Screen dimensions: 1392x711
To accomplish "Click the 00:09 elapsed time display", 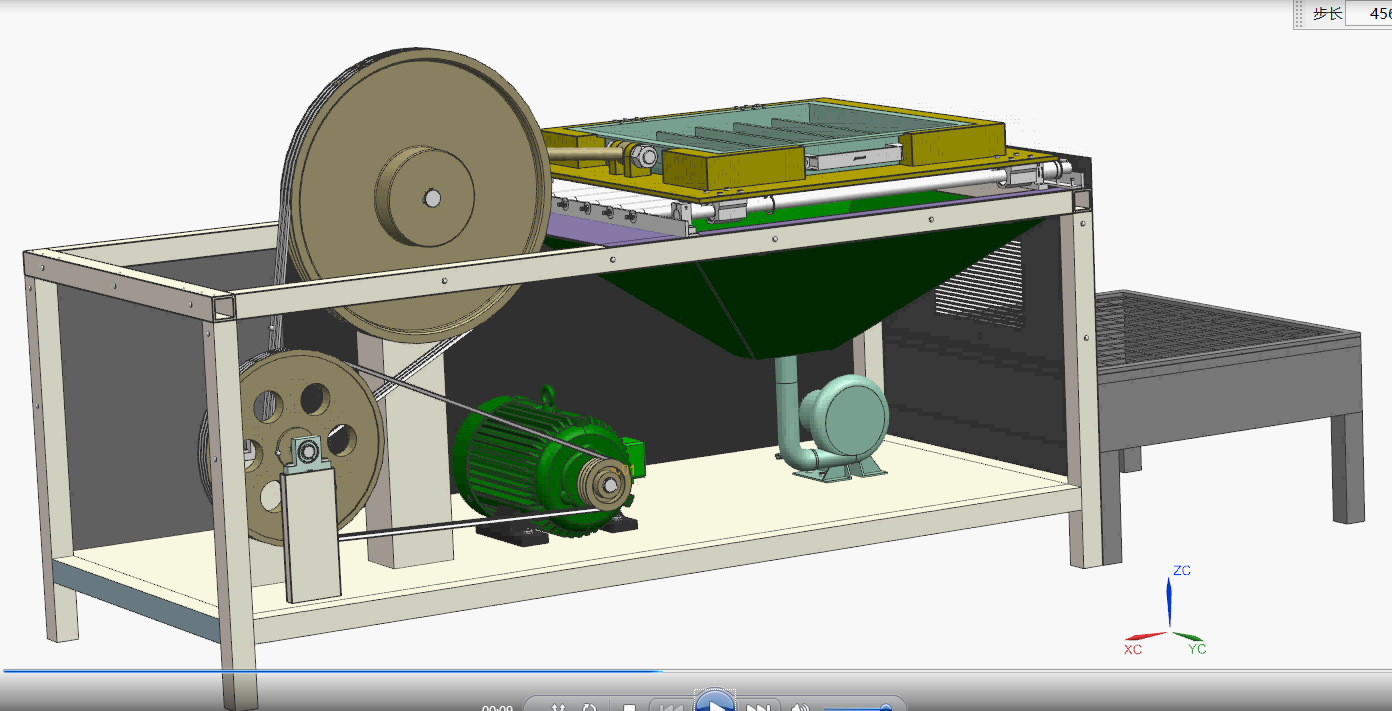I will (x=497, y=708).
